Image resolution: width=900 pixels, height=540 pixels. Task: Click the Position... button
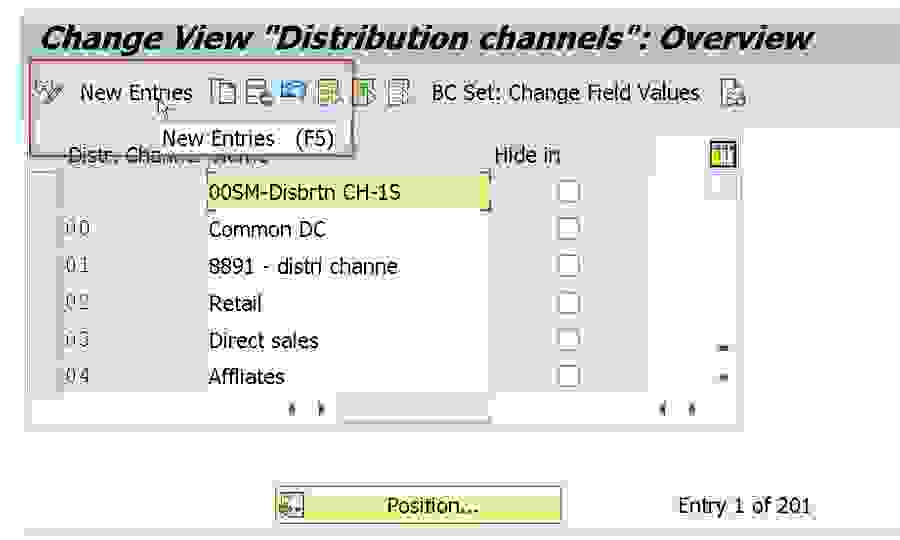(x=418, y=506)
